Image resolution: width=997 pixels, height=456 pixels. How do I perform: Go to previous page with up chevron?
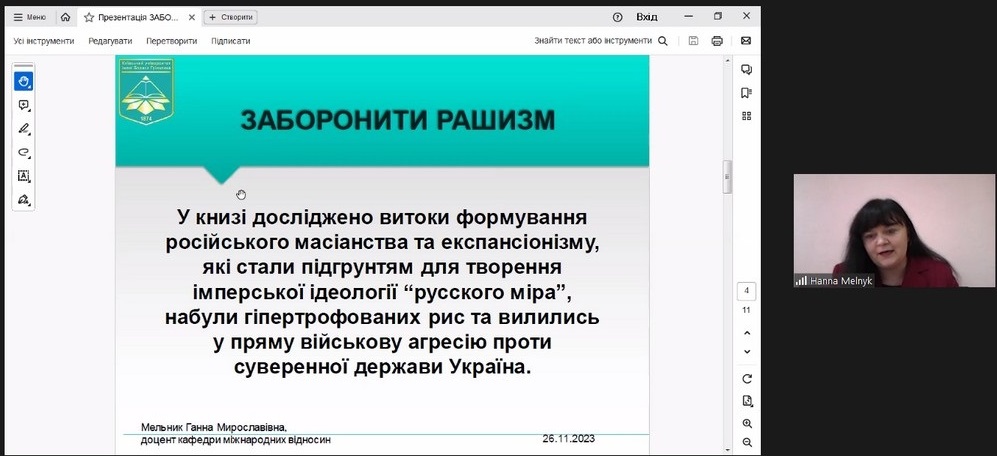pos(746,332)
